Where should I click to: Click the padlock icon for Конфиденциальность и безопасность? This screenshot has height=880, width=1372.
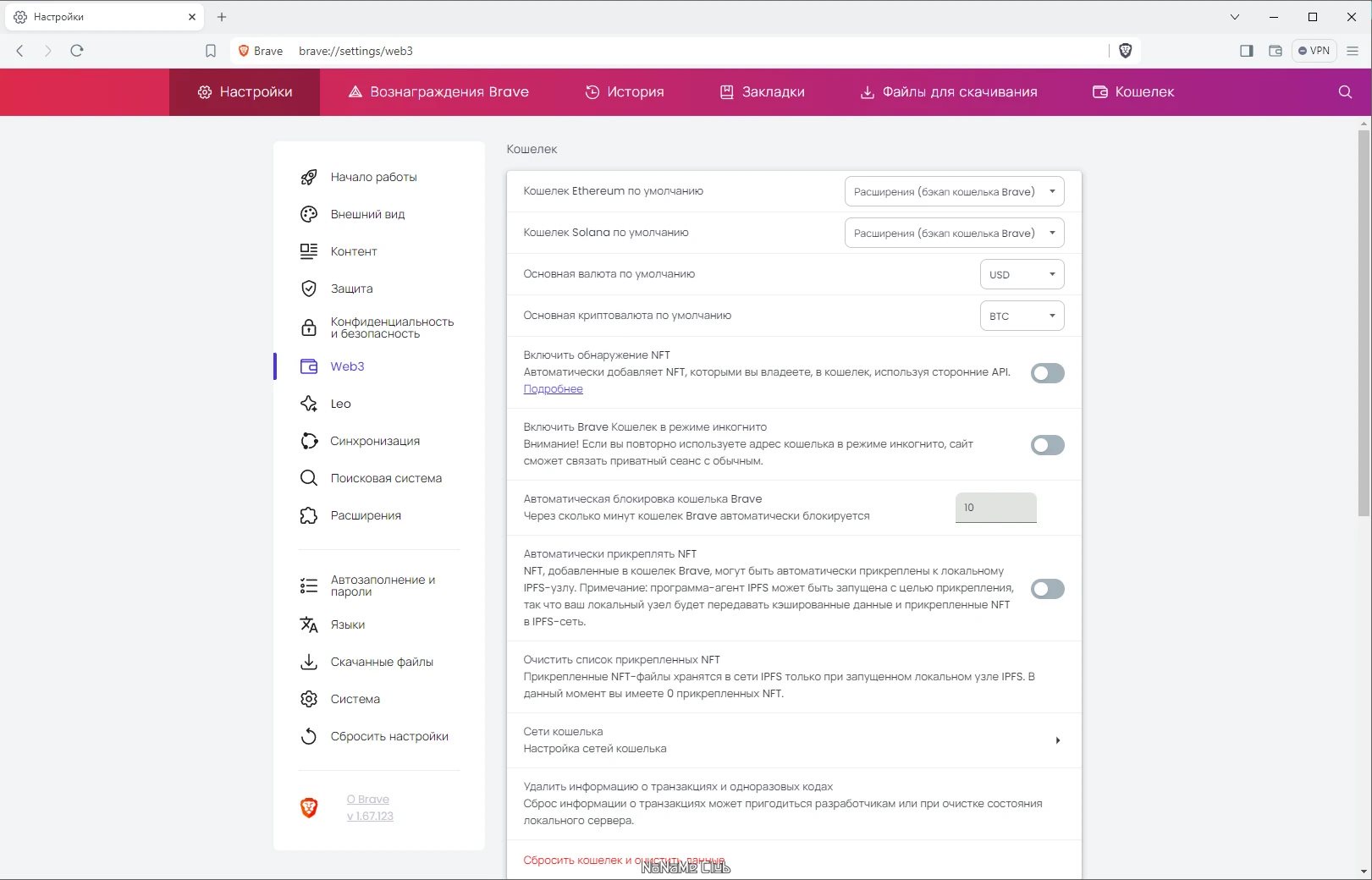309,327
